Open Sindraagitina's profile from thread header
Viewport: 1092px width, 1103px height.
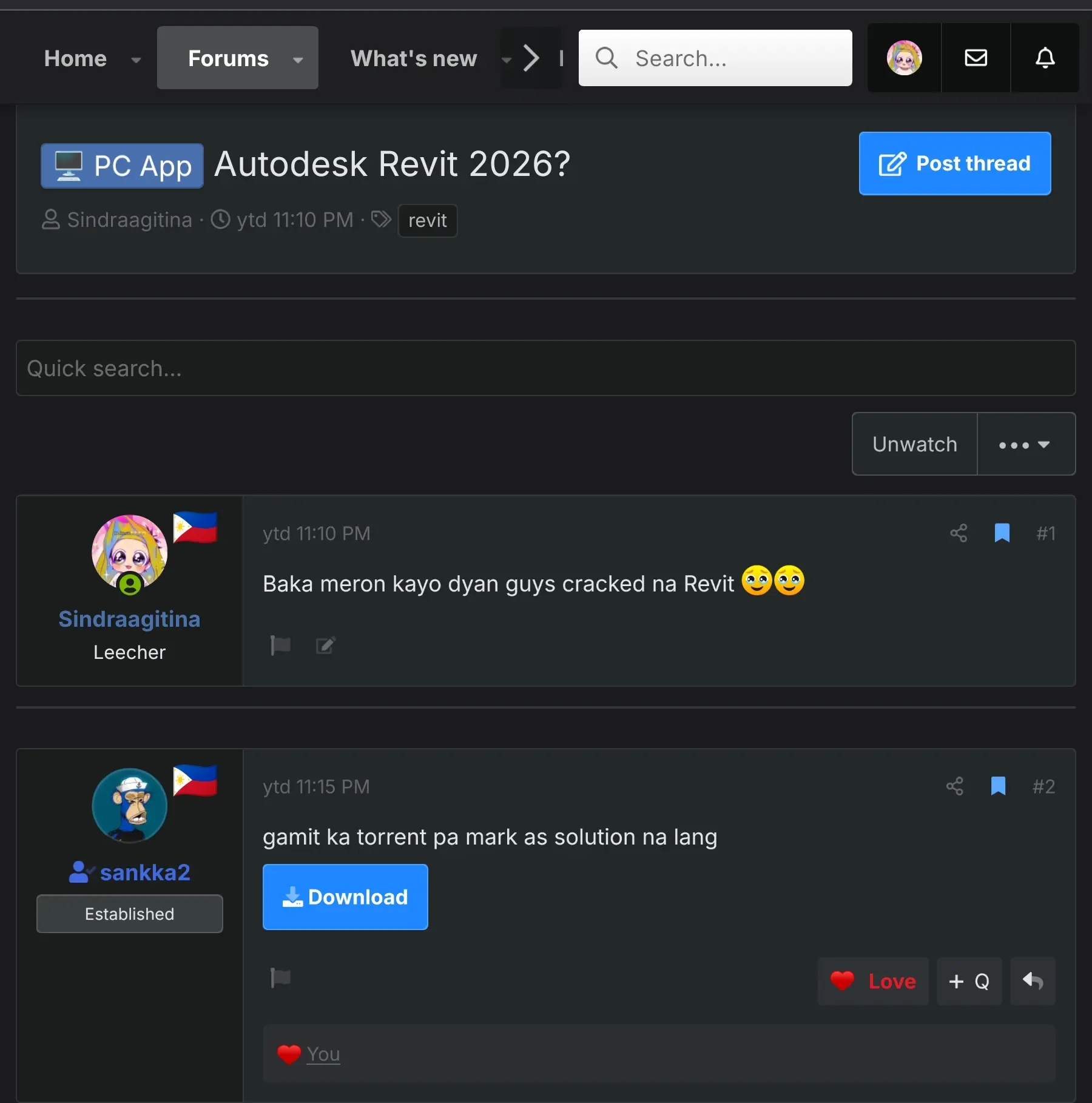[129, 220]
